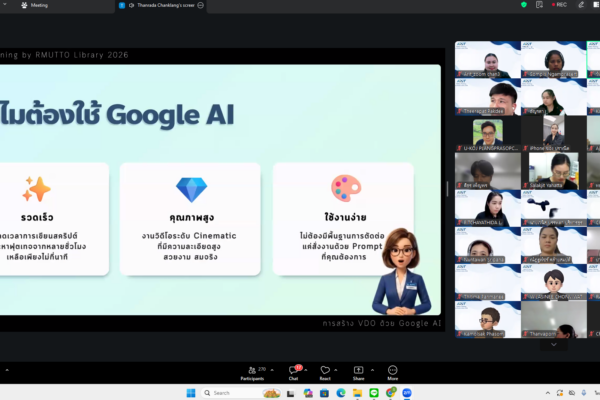Viewport: 600px width, 400px height.
Task: Show hidden system tray icons
Action: (548, 393)
